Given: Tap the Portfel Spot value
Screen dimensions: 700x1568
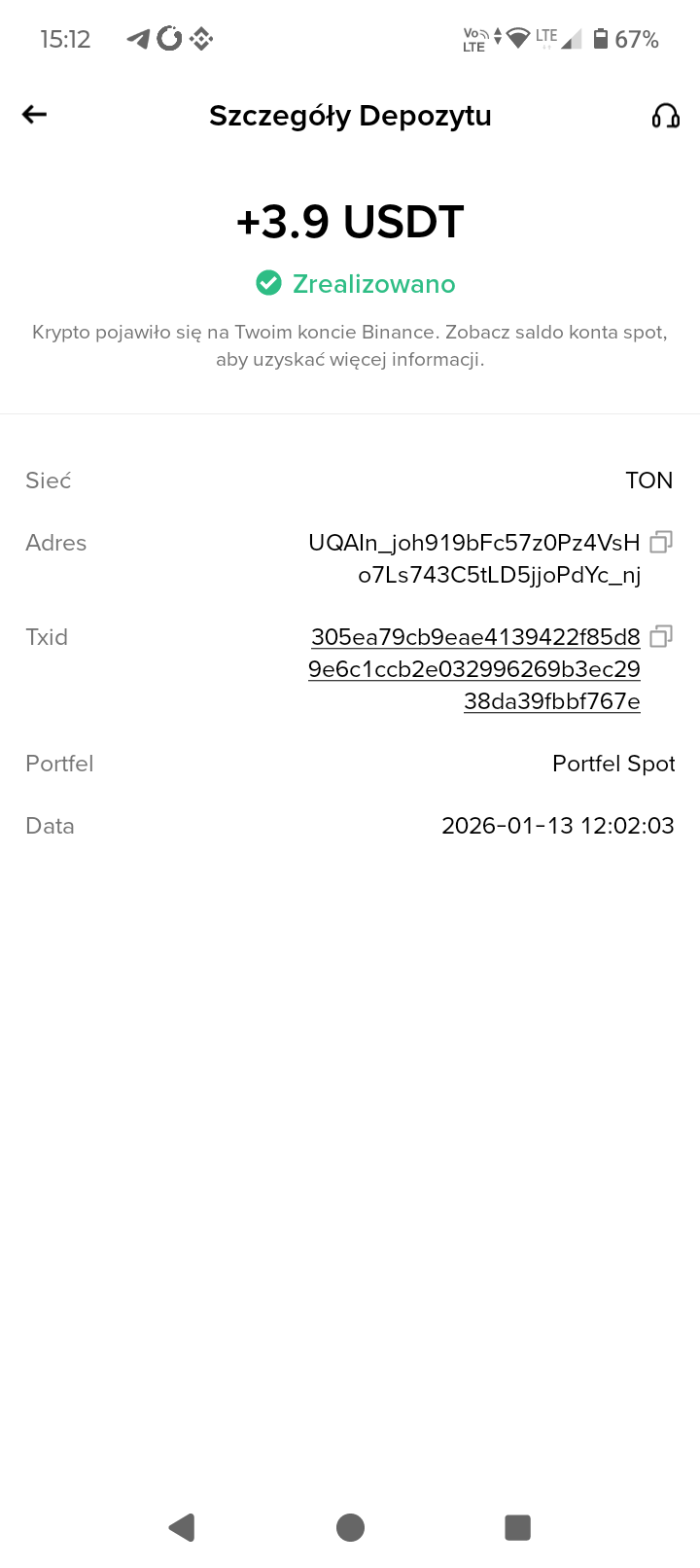Looking at the screenshot, I should pos(613,764).
